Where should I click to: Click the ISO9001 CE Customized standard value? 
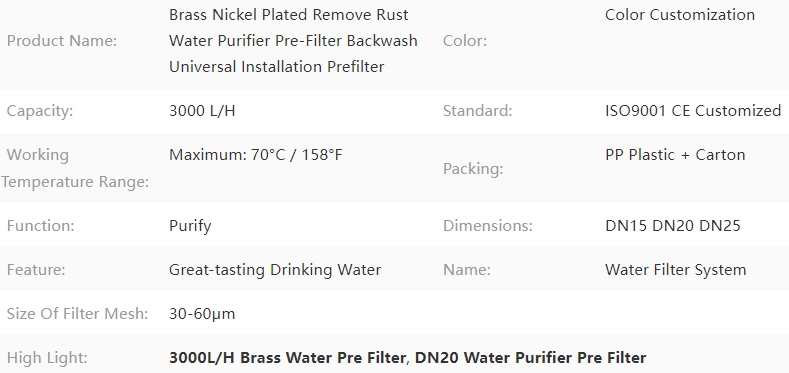point(693,111)
